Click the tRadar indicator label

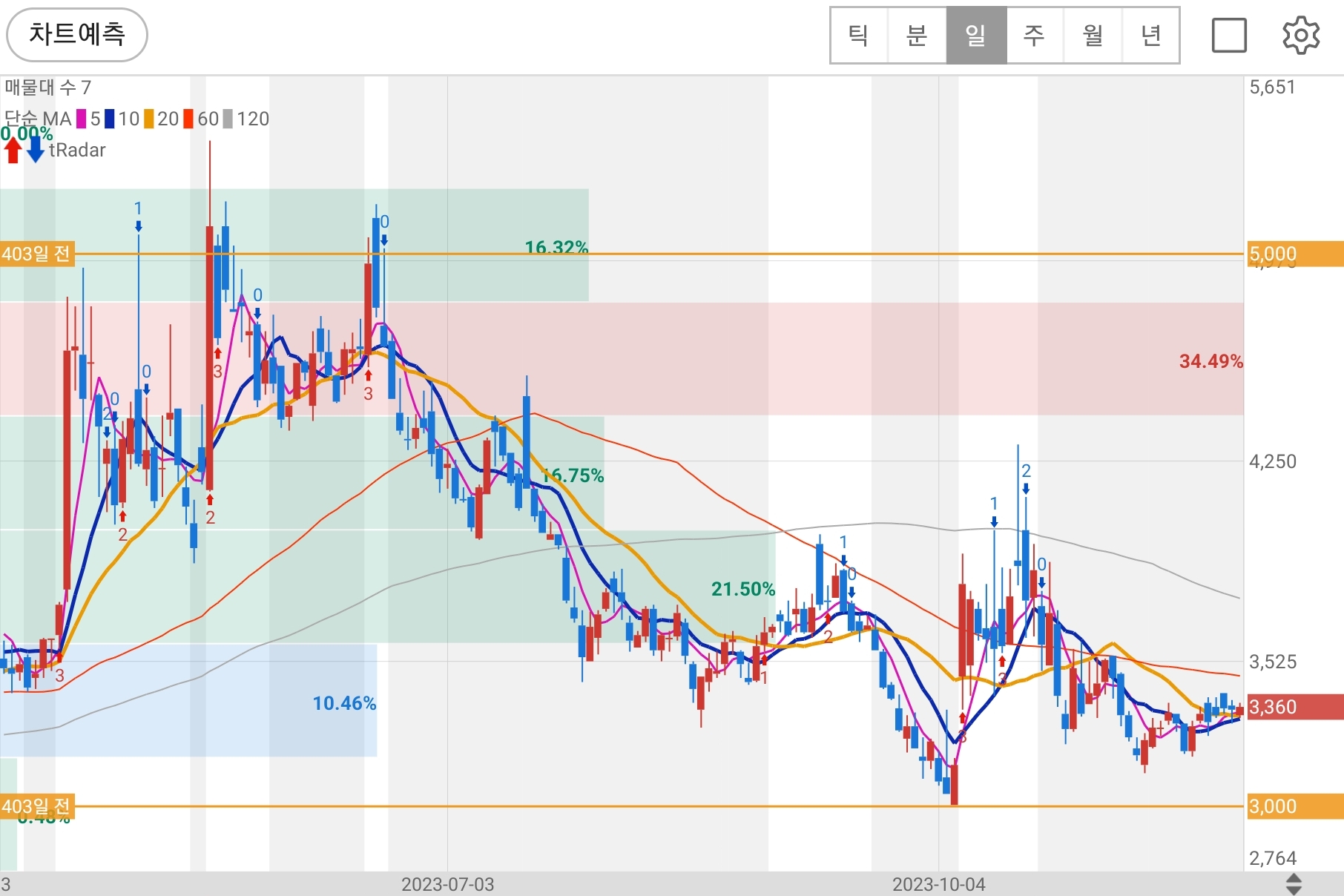77,150
